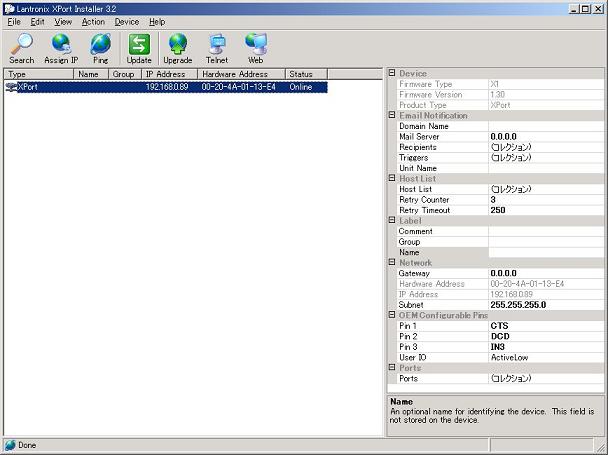
Task: Click the XPort device icon in list
Action: [x=11, y=87]
